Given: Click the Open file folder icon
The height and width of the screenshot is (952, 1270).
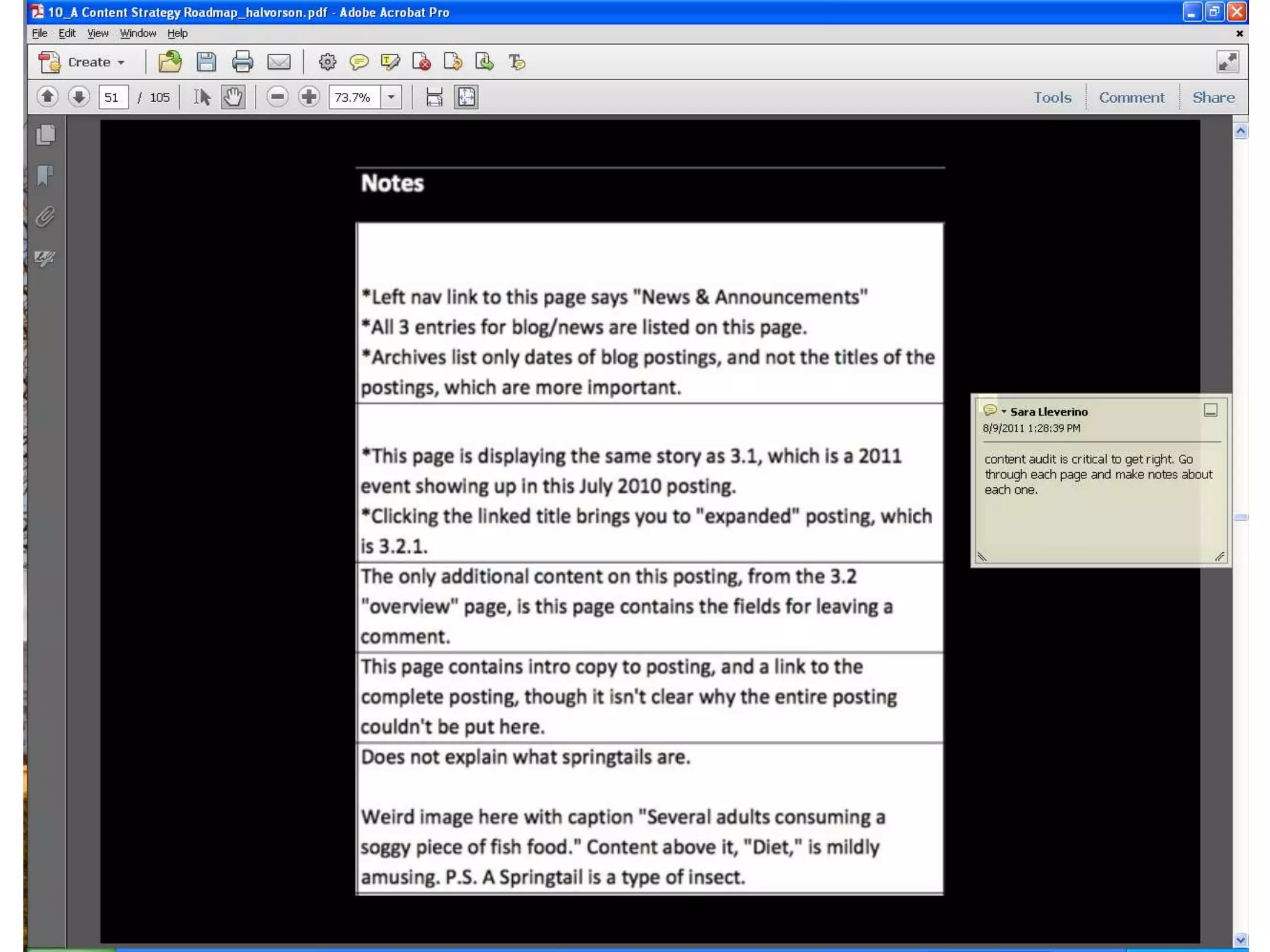Looking at the screenshot, I should 169,62.
